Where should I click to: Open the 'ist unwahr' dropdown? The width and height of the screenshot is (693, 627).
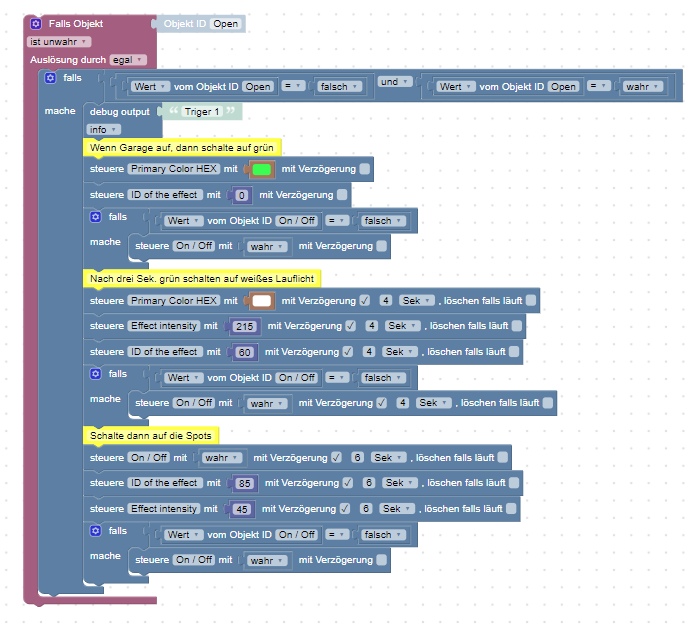click(x=59, y=42)
